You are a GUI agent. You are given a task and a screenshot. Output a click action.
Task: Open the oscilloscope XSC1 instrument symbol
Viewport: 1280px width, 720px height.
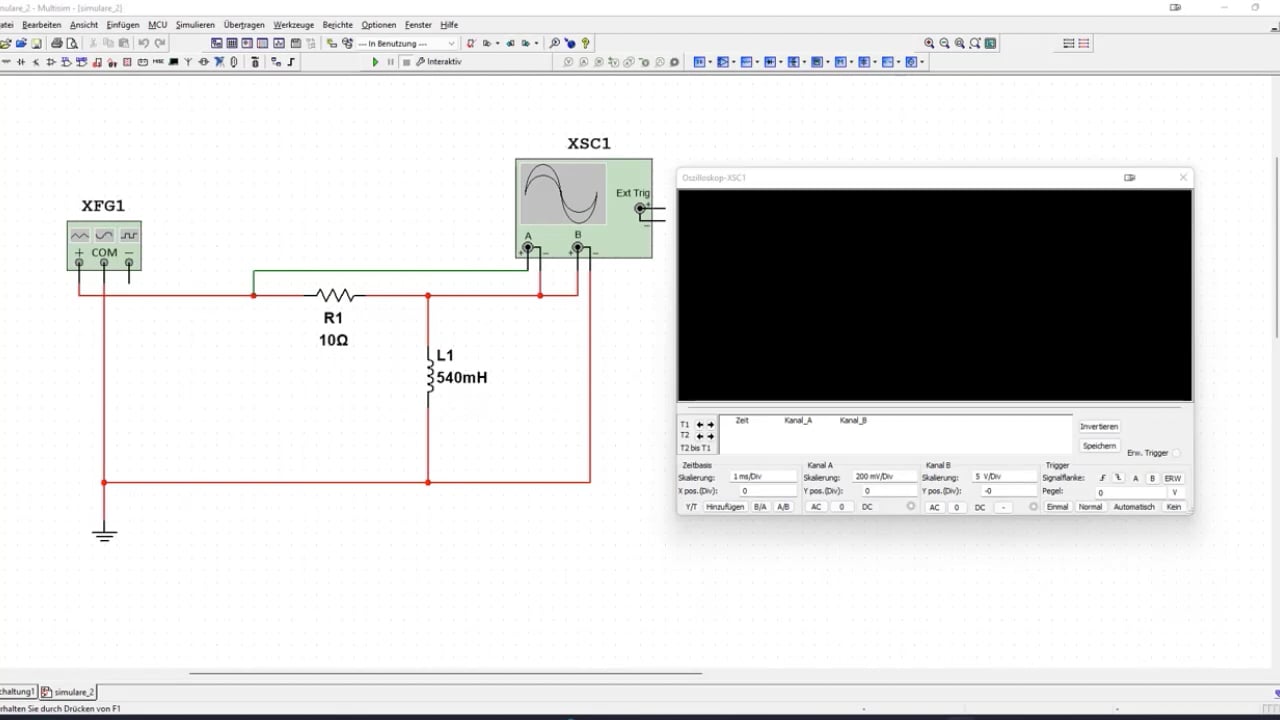[584, 208]
